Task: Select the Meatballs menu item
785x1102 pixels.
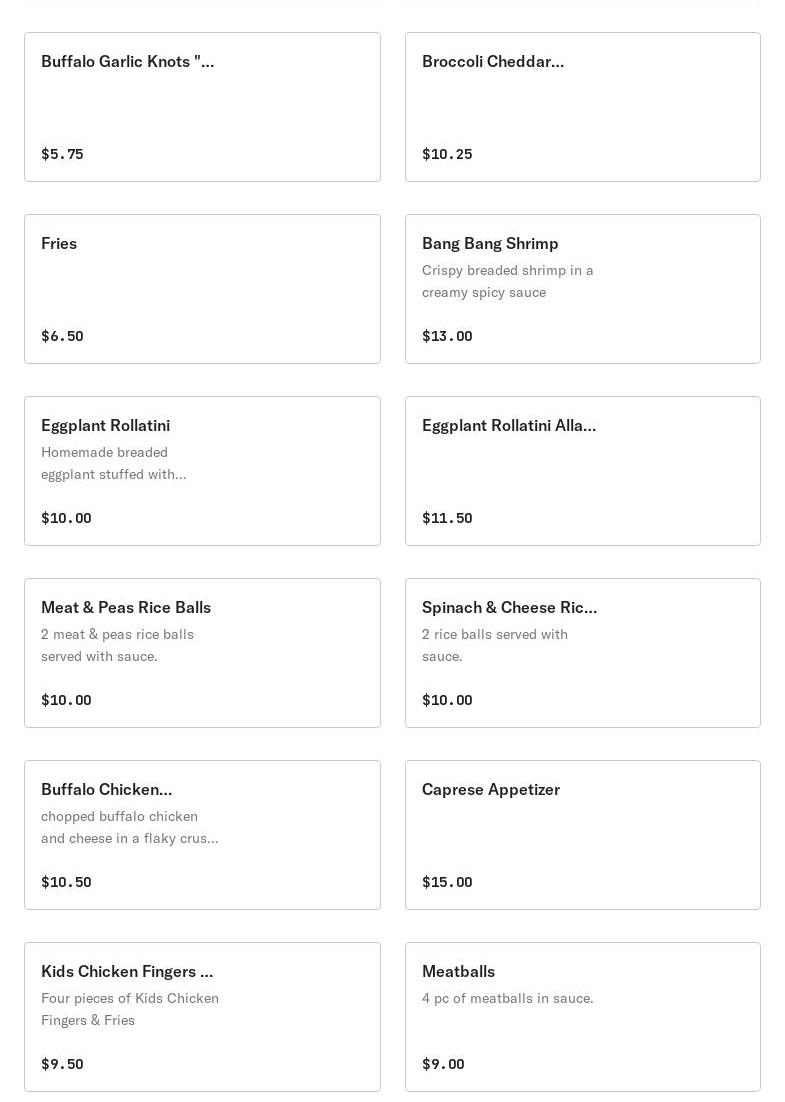Action: point(582,1017)
